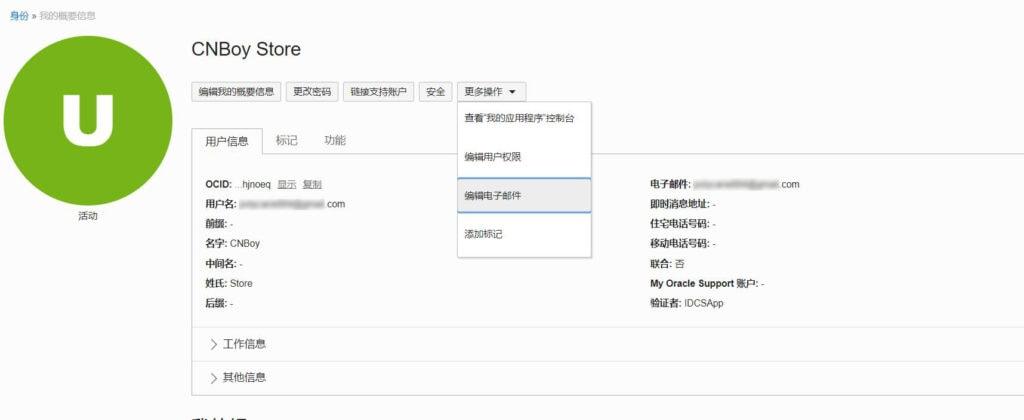Click the 我的概要信息 breadcrumb text
Image resolution: width=1024 pixels, height=420 pixels.
click(67, 16)
